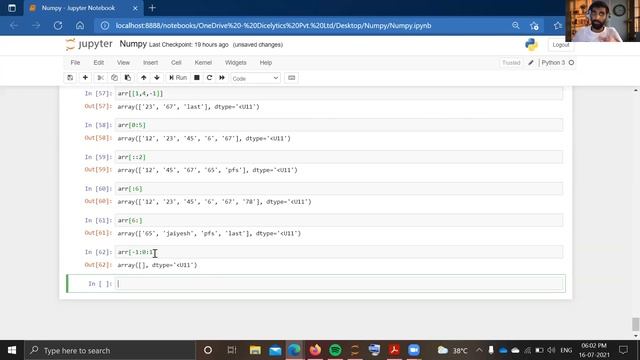Viewport: 640px width, 360px height.
Task: Open a new browser tab
Action: pos(152,8)
